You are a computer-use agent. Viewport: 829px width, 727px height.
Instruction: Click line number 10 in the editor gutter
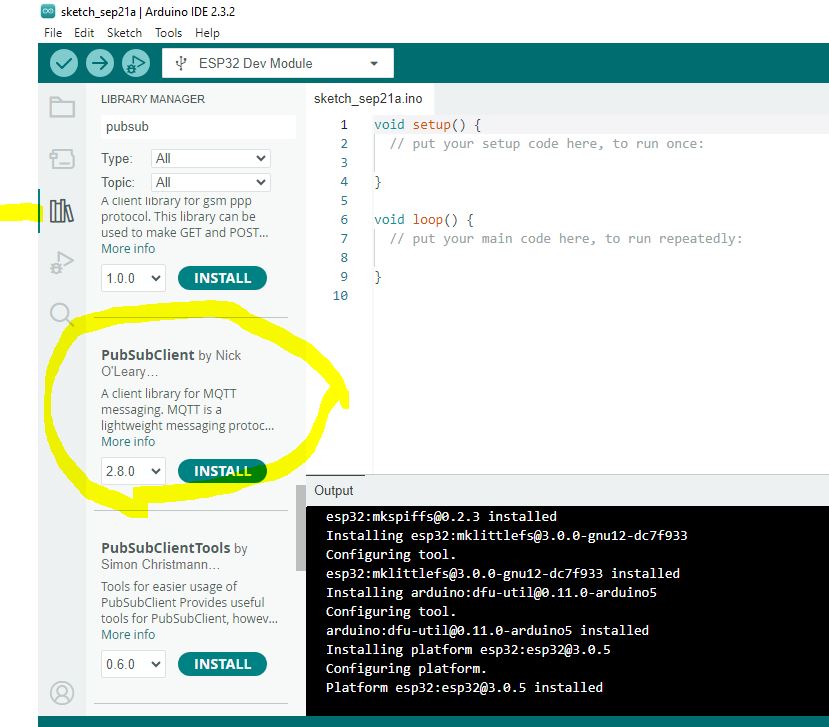tap(340, 296)
